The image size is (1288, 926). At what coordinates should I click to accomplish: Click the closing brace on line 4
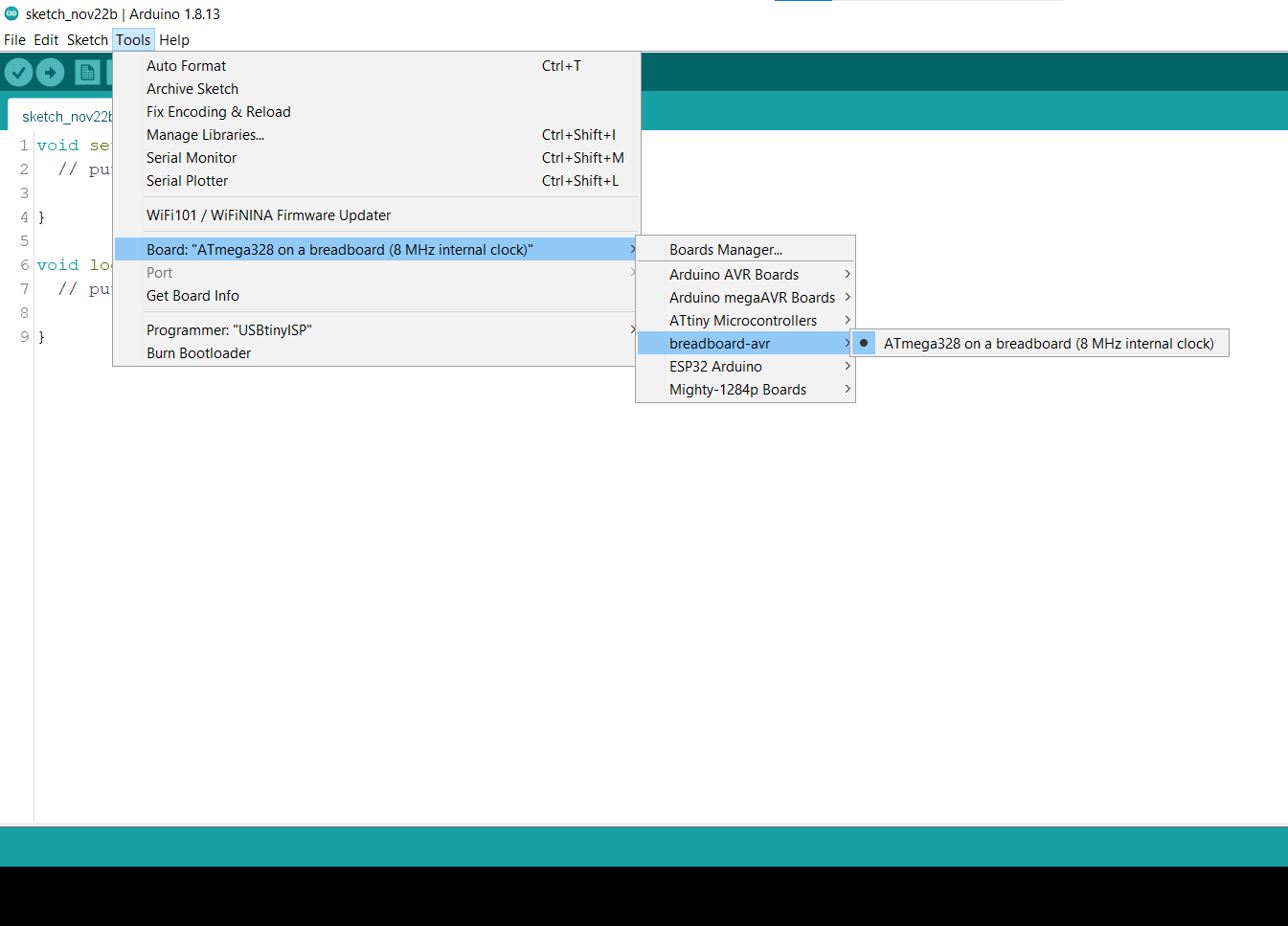[41, 217]
